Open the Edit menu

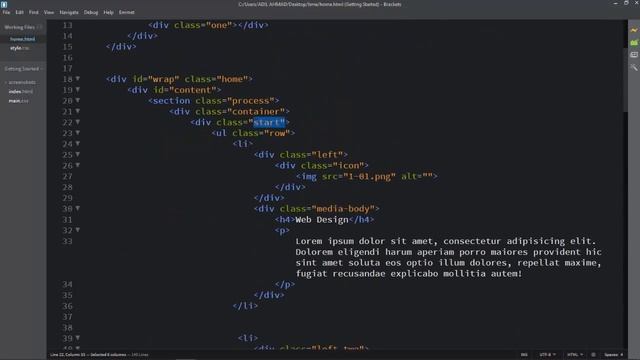(x=20, y=13)
